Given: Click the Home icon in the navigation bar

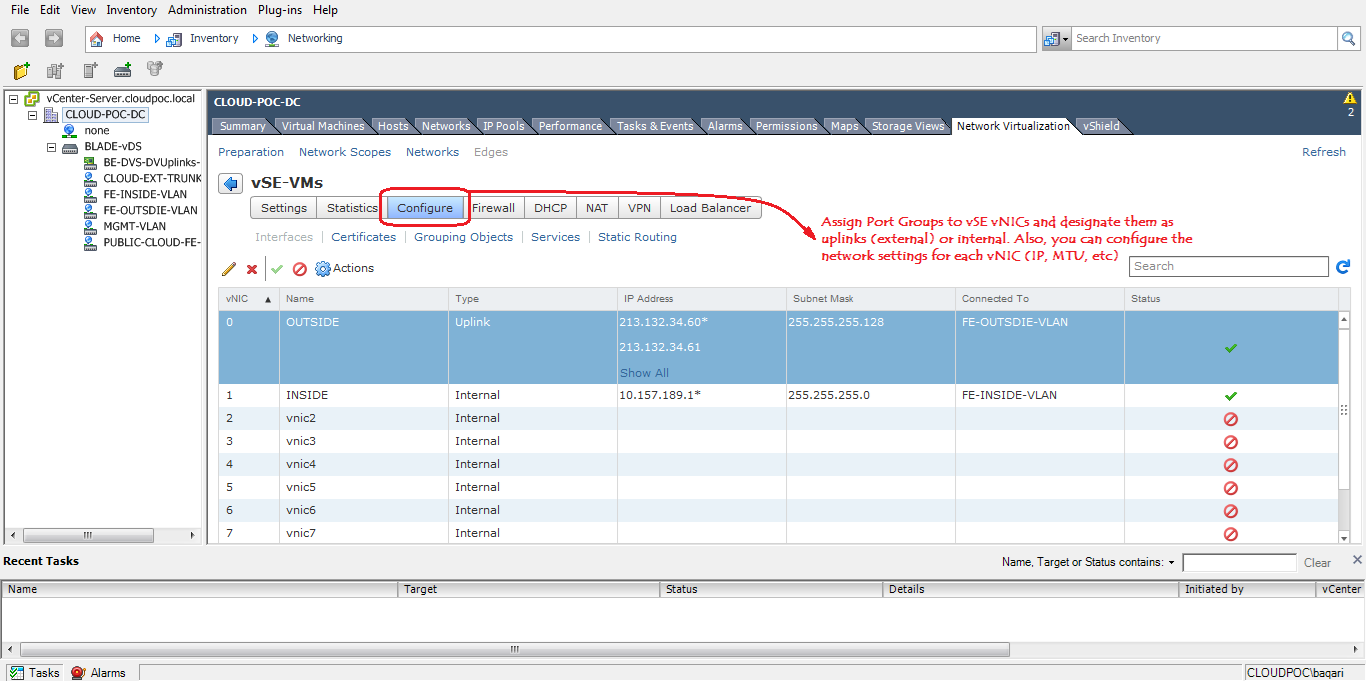Looking at the screenshot, I should (97, 38).
